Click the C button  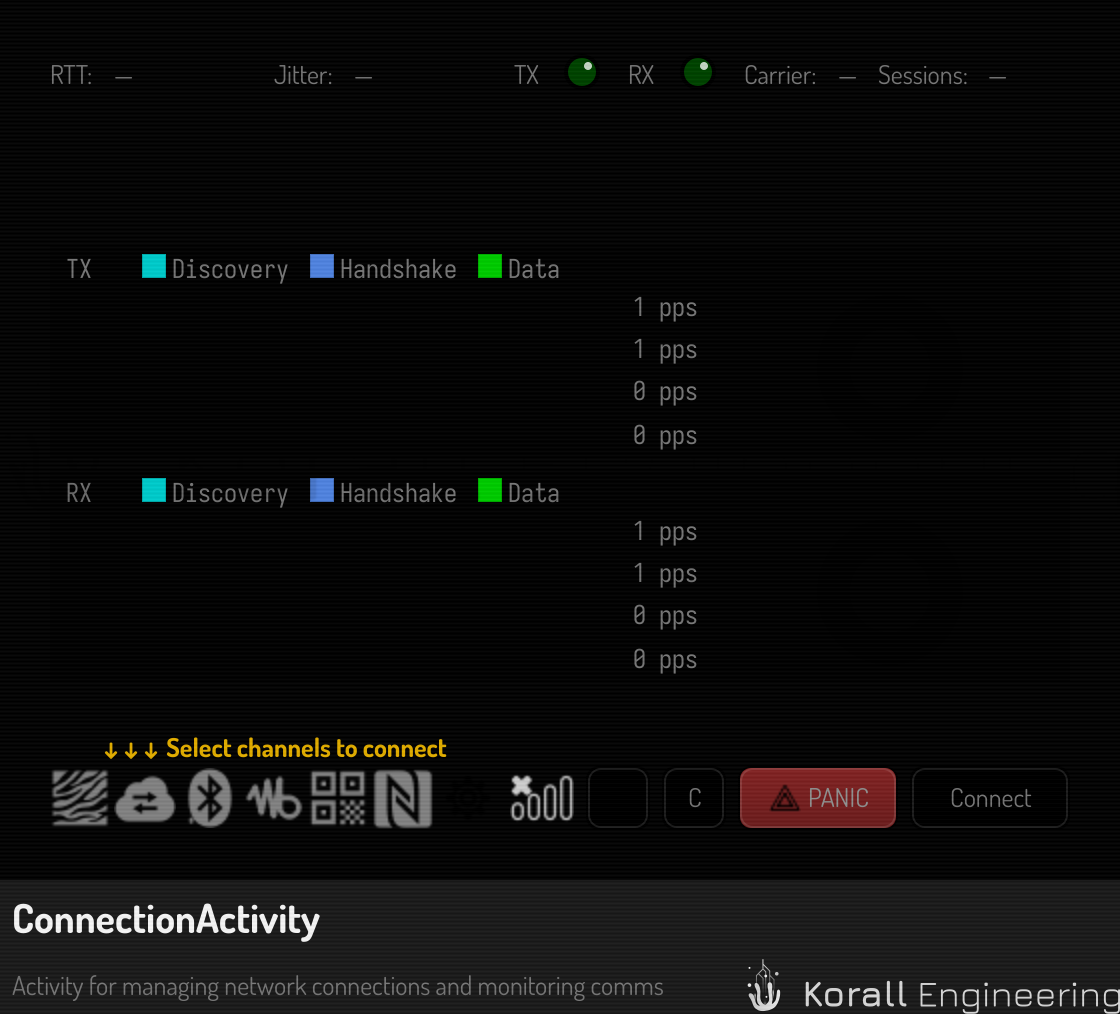pos(694,798)
